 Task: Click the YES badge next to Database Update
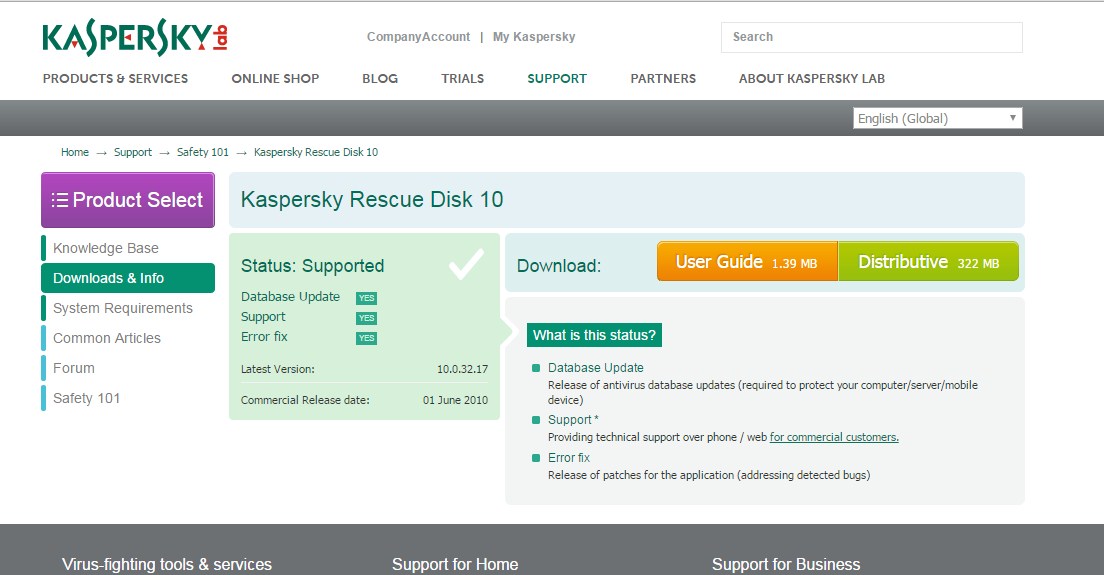366,298
